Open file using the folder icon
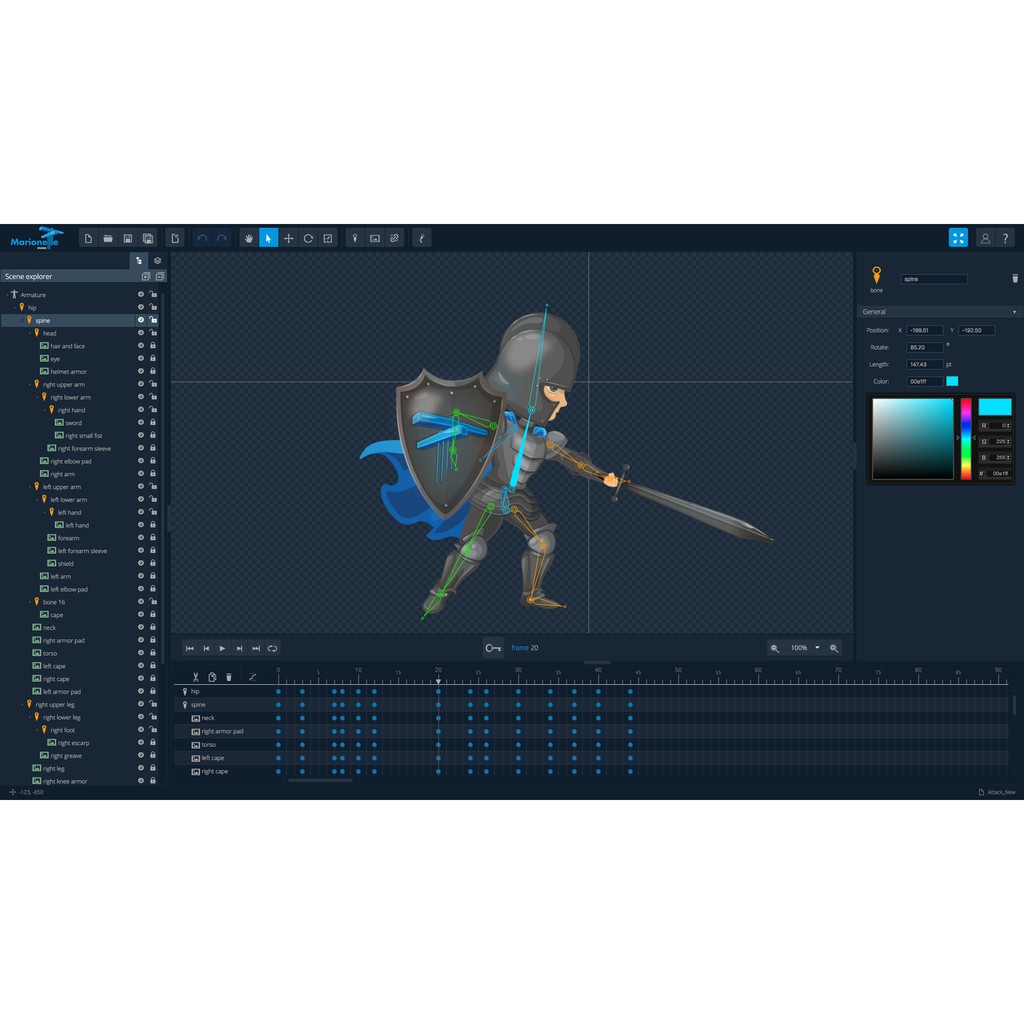 tap(108, 238)
